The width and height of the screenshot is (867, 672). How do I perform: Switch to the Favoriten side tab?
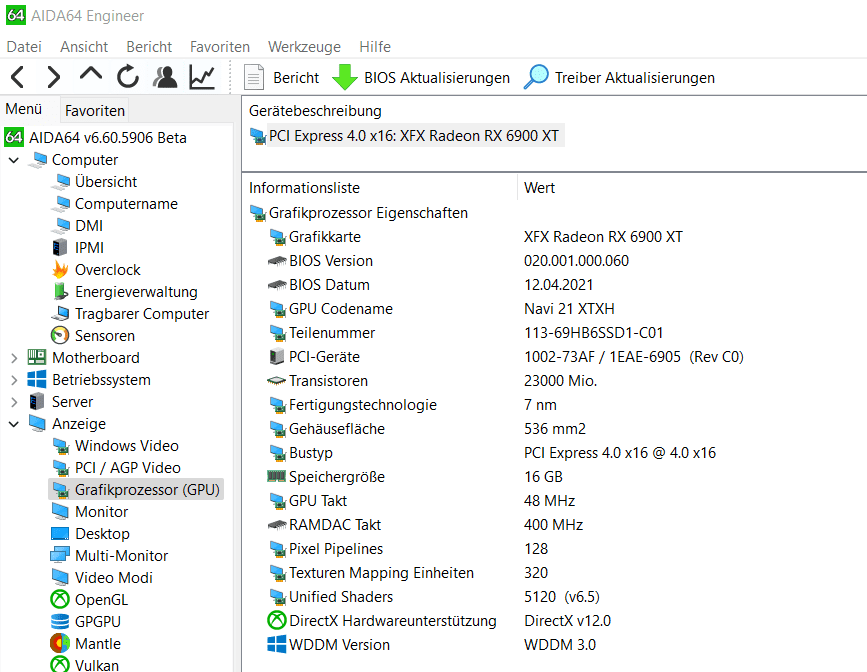[x=95, y=111]
